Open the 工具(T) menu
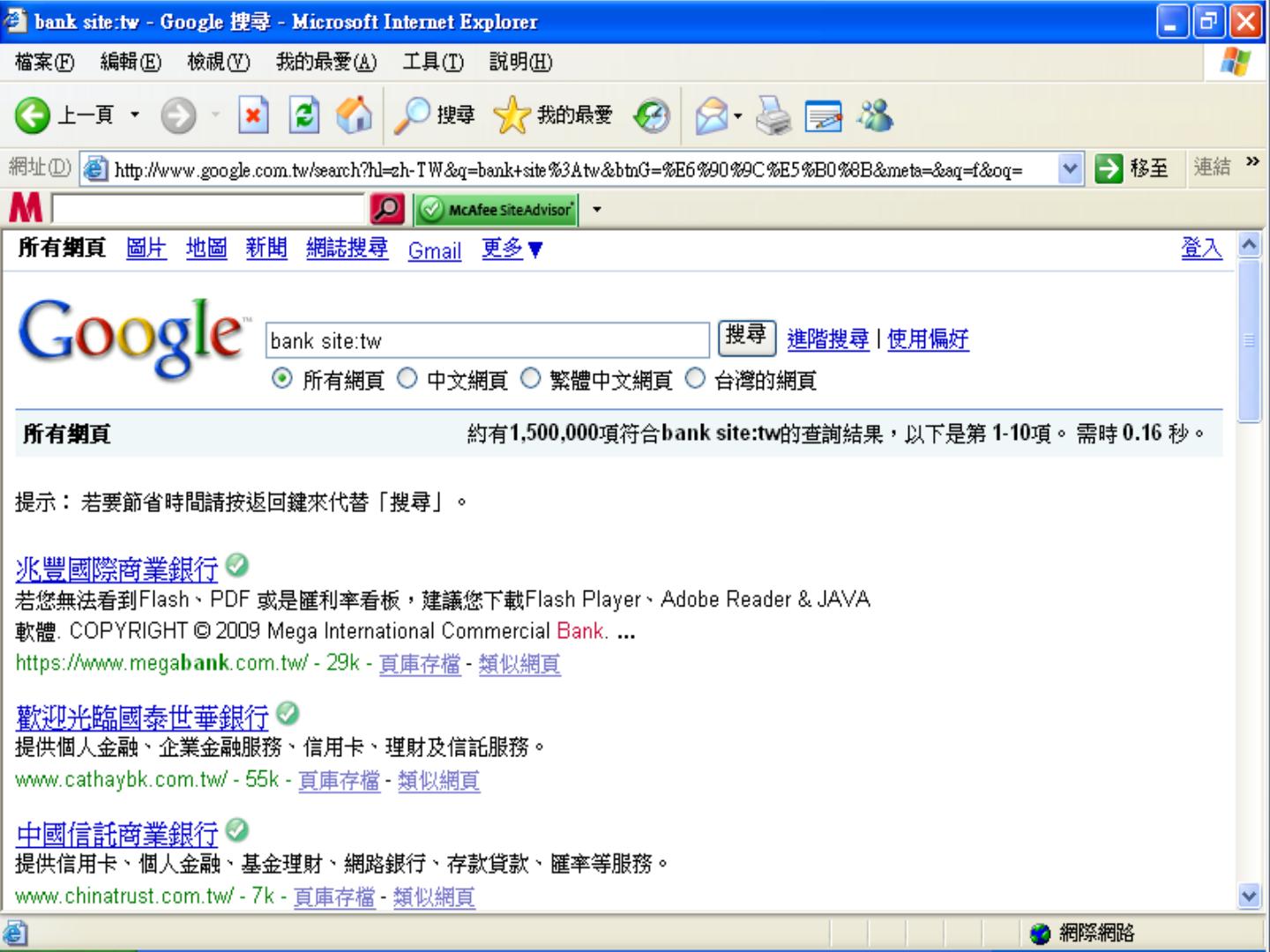 (432, 63)
